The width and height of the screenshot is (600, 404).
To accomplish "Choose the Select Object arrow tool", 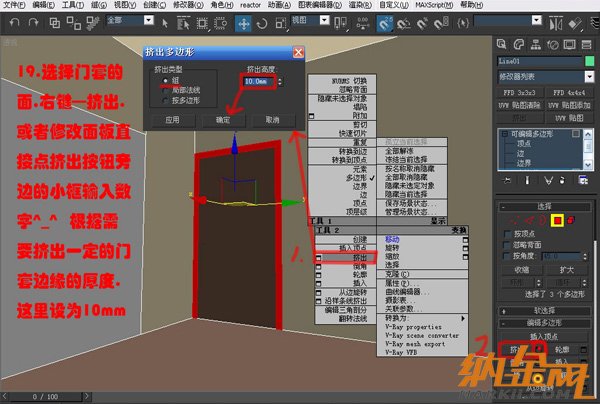I will 165,24.
